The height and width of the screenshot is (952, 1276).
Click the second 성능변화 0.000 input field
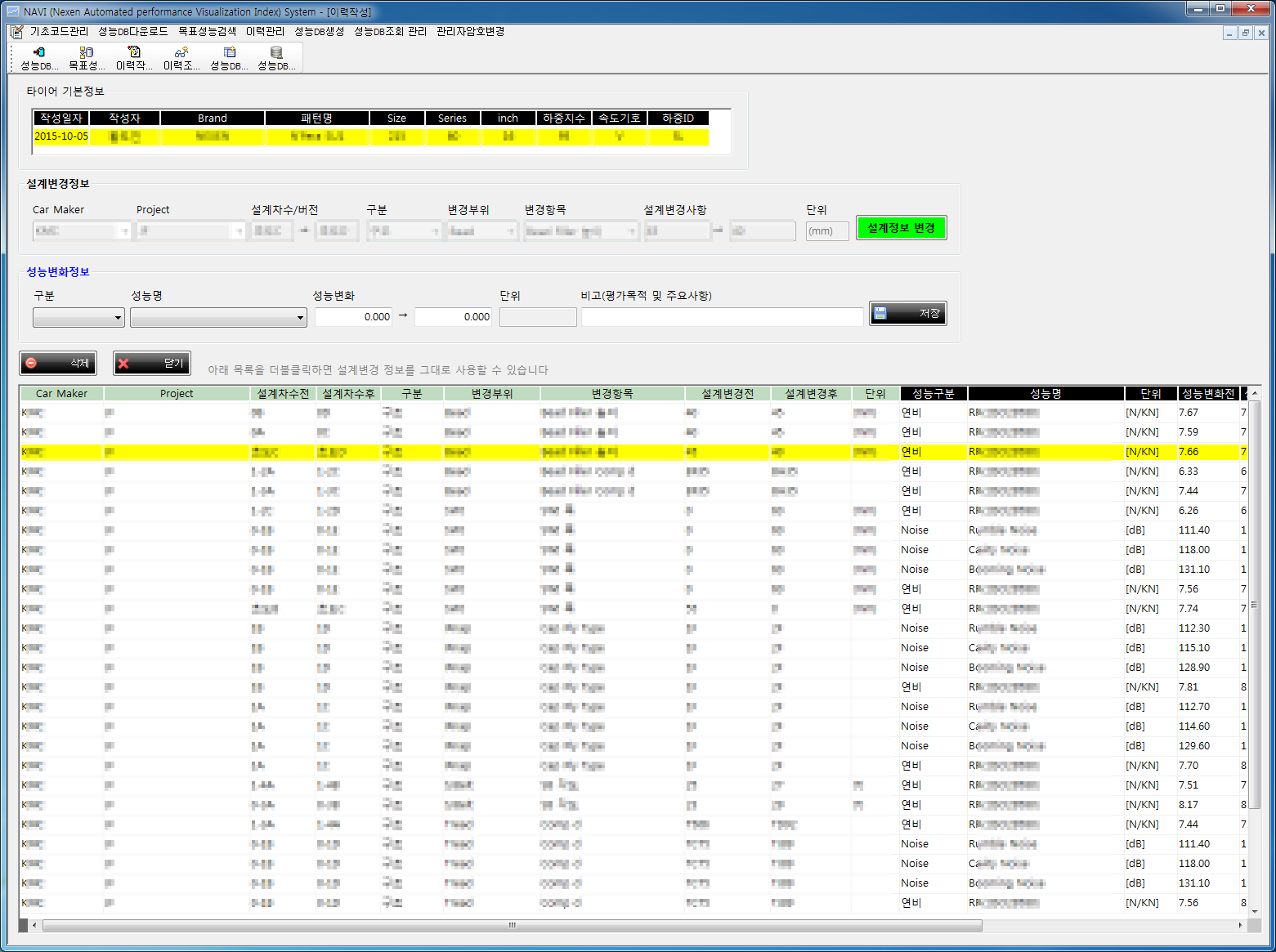point(453,317)
